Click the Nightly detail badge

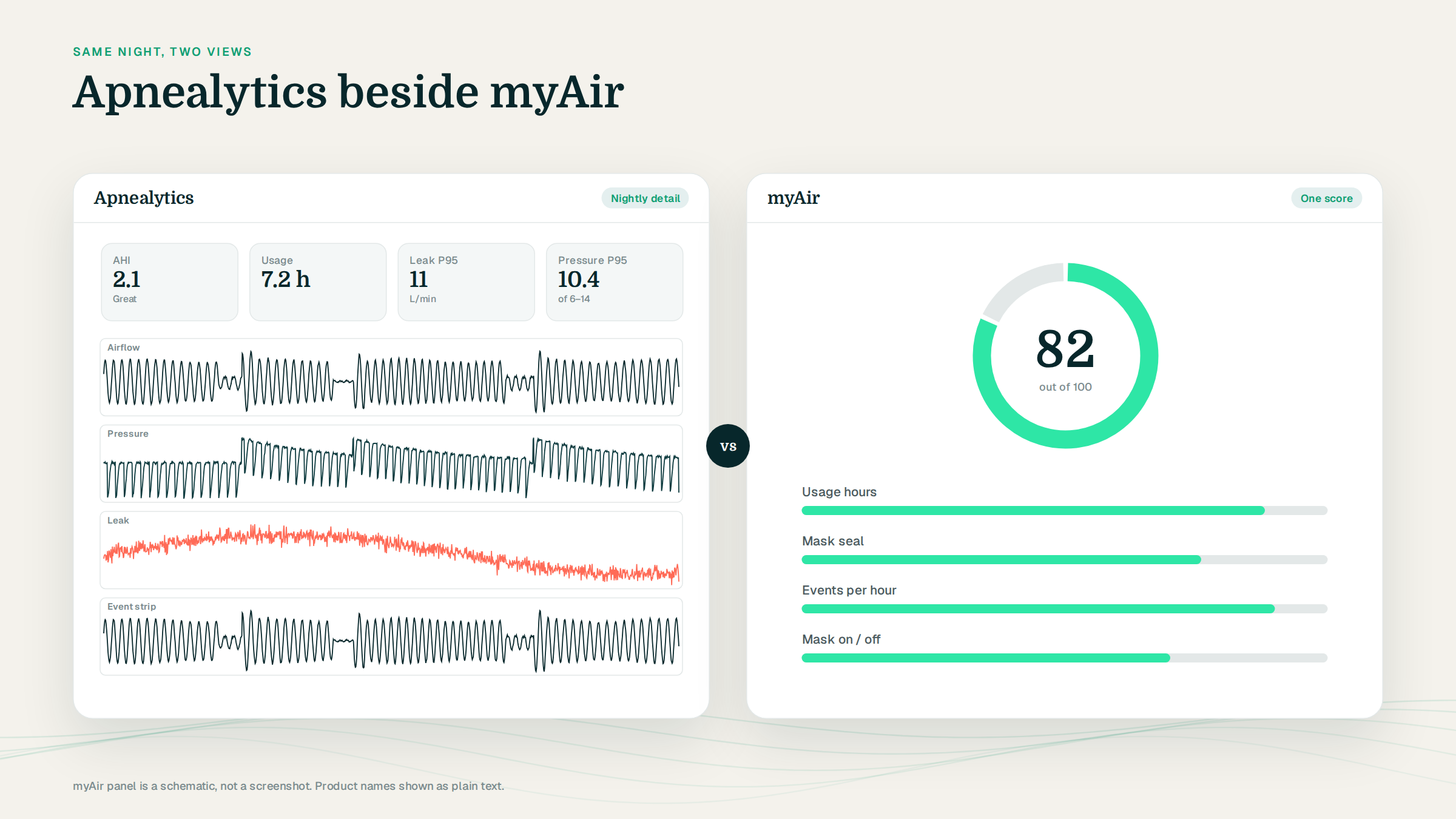645,198
